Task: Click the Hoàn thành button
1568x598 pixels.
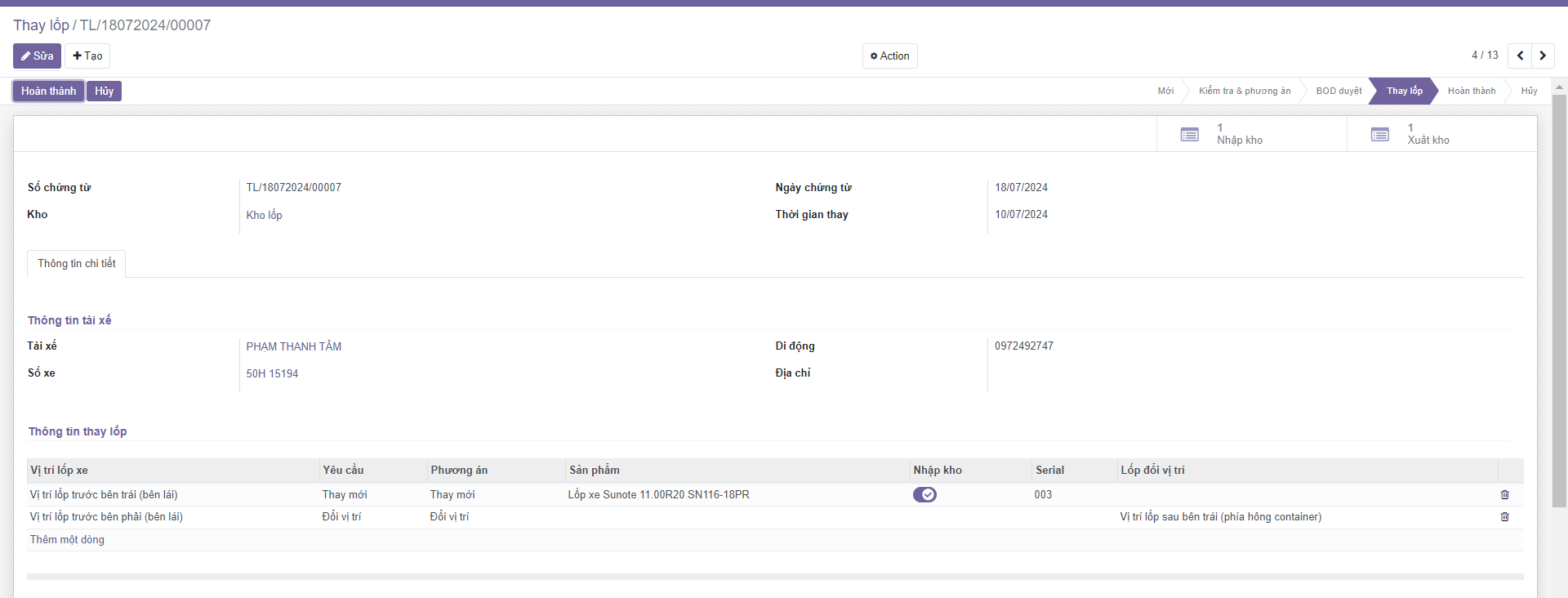Action: 48,91
